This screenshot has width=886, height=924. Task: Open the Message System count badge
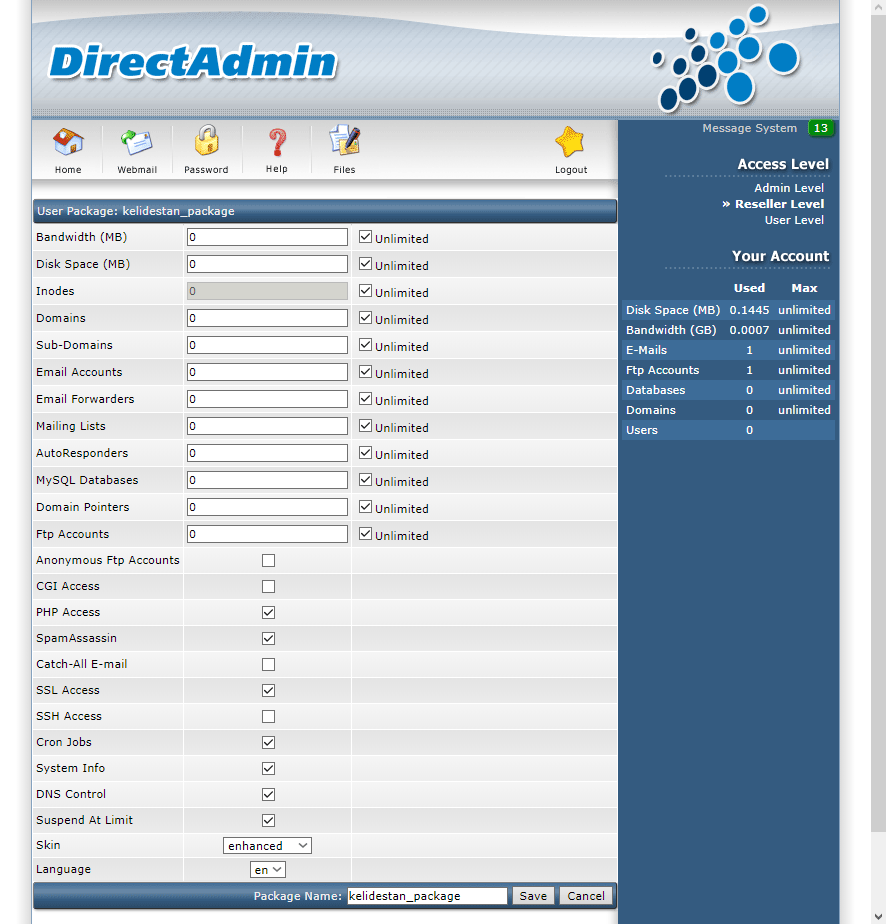pos(821,128)
